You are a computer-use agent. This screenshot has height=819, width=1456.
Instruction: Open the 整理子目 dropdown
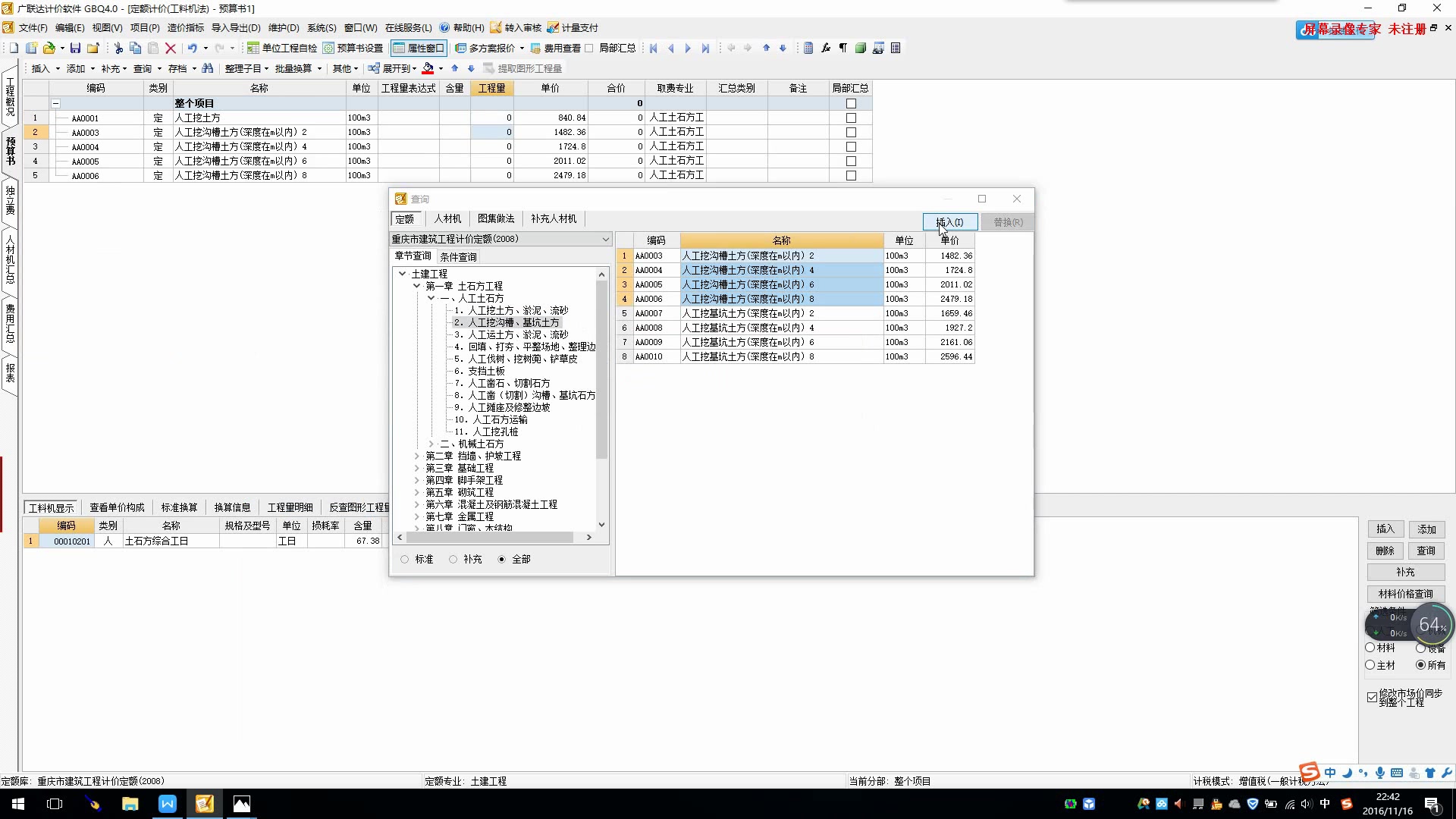246,68
